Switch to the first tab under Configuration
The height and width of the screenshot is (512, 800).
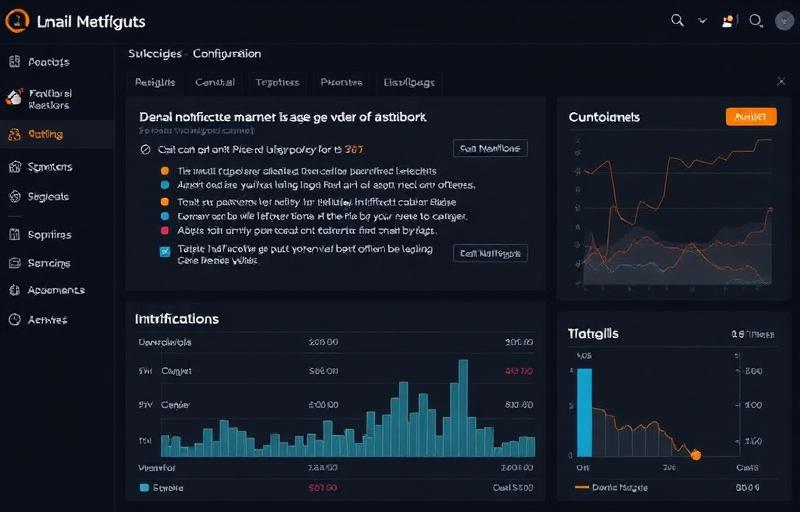155,82
